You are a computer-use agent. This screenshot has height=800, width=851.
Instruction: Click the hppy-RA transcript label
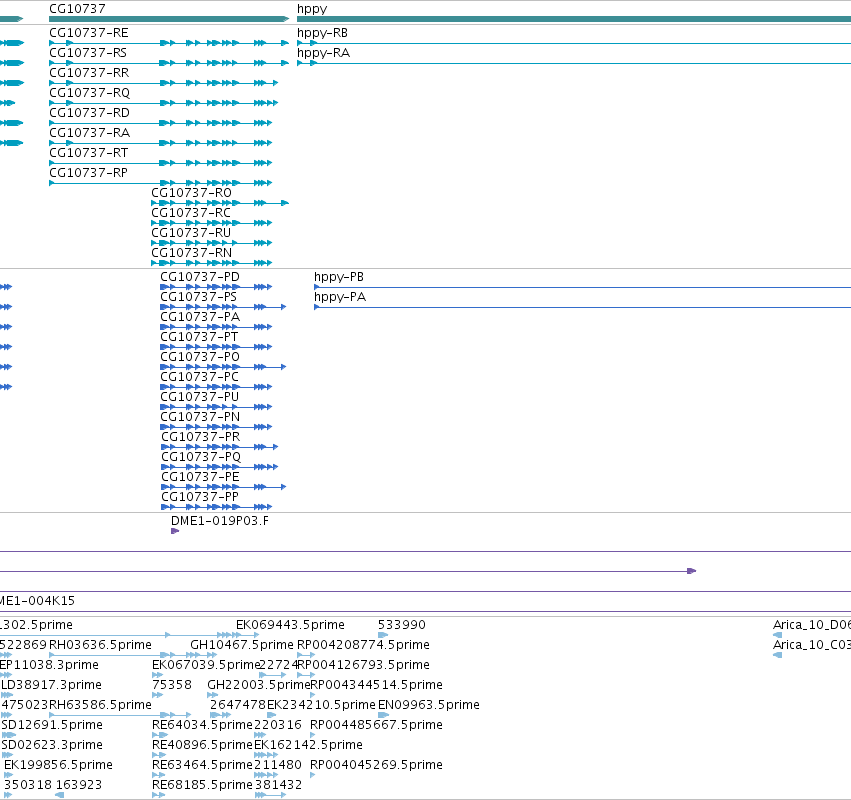323,53
